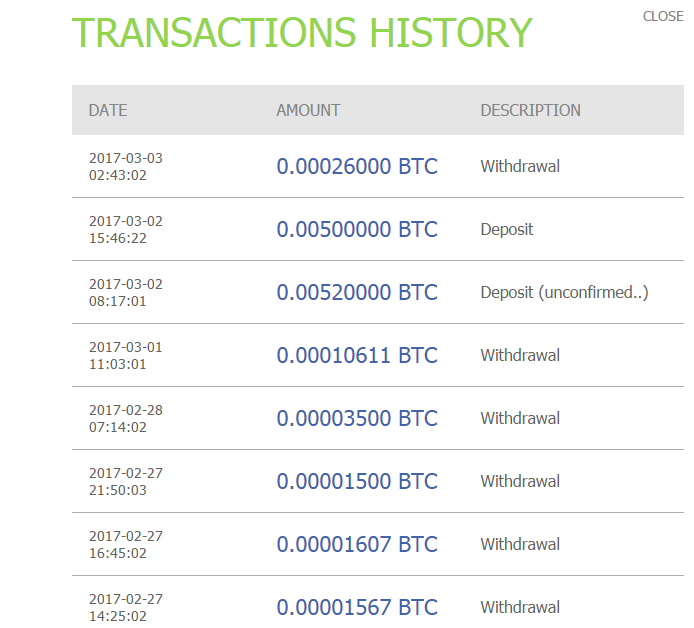This screenshot has height=628, width=694.
Task: Select the 0.00520000 BTC amount
Action: (x=357, y=292)
